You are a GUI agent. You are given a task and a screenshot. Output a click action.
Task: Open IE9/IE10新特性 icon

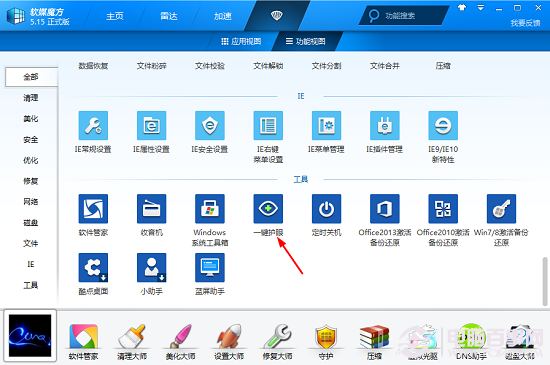(443, 126)
